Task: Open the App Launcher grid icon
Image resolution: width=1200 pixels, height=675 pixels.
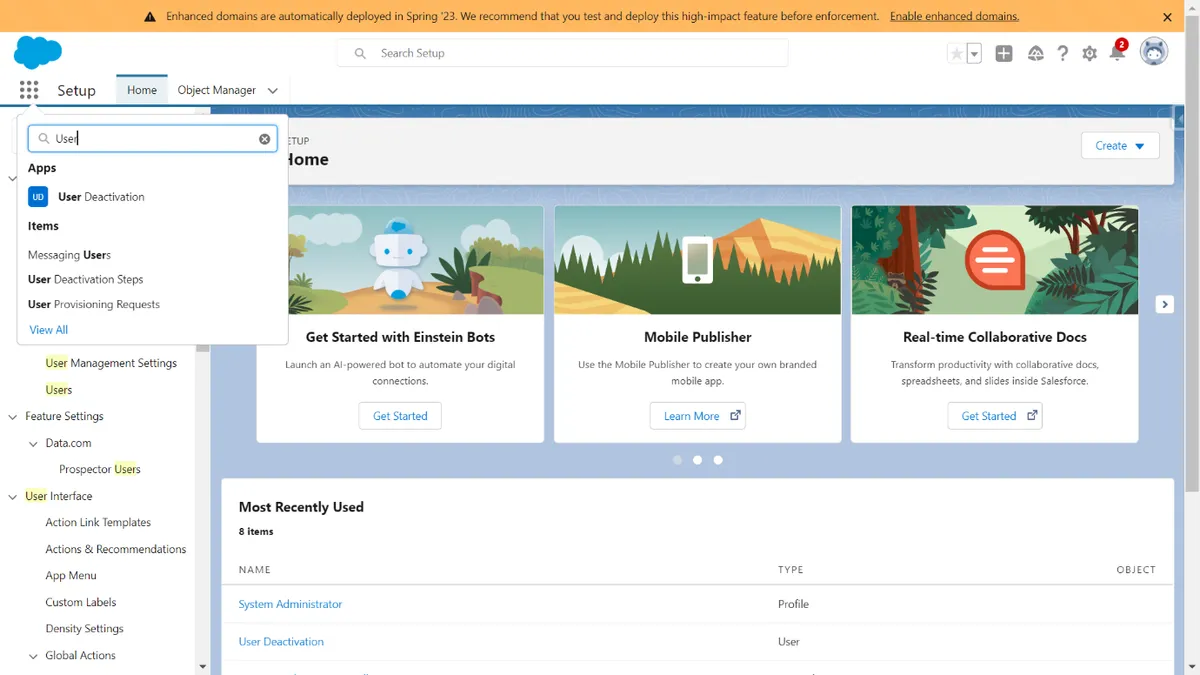Action: click(29, 90)
